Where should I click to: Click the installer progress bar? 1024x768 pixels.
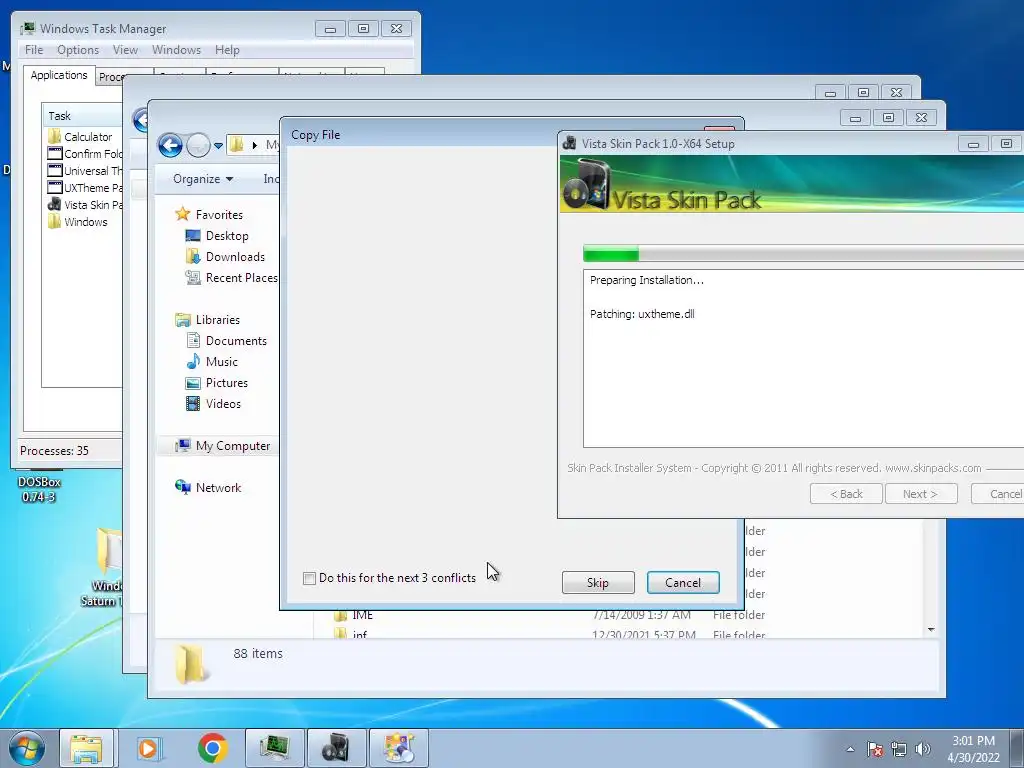coord(803,253)
